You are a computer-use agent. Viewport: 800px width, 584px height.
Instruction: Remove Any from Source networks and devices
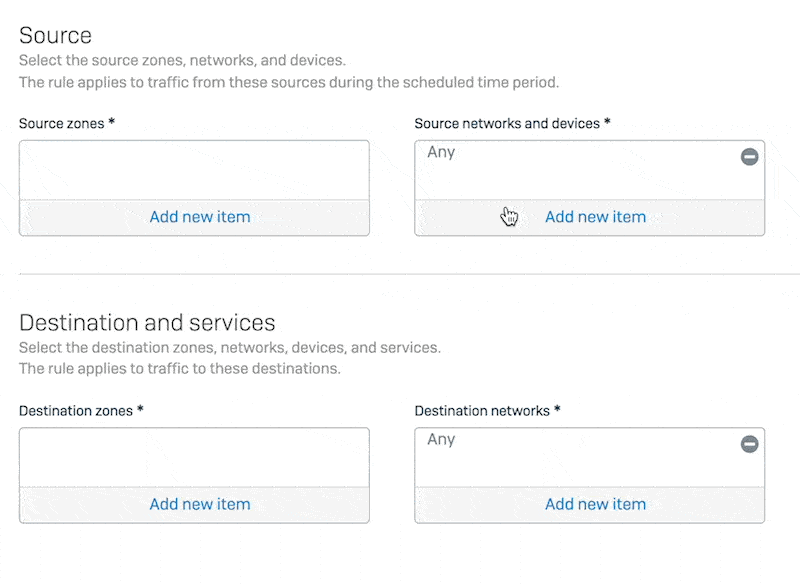[749, 157]
